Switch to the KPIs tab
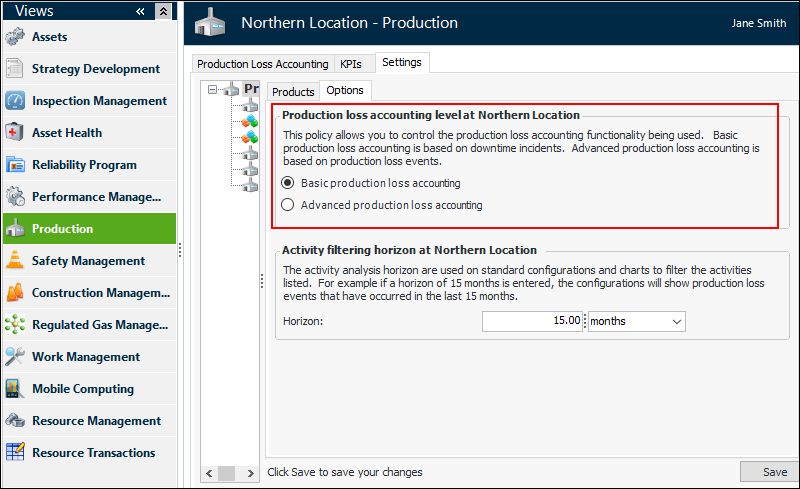Image resolution: width=800 pixels, height=489 pixels. point(351,64)
